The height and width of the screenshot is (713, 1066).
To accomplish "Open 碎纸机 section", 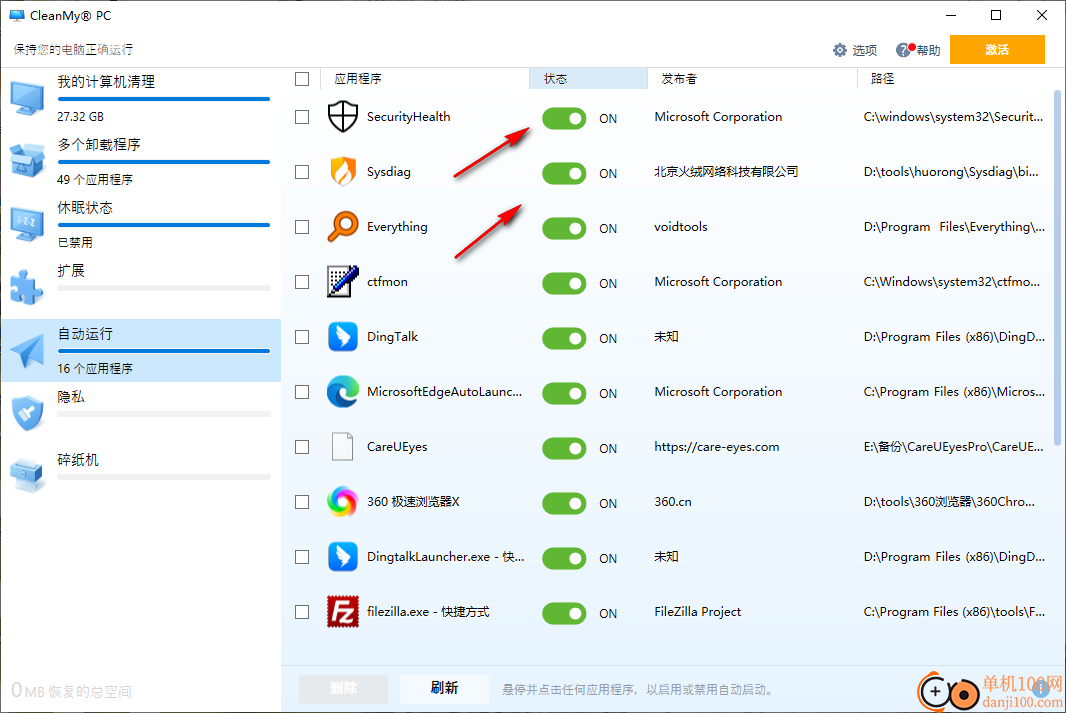I will click(x=141, y=475).
